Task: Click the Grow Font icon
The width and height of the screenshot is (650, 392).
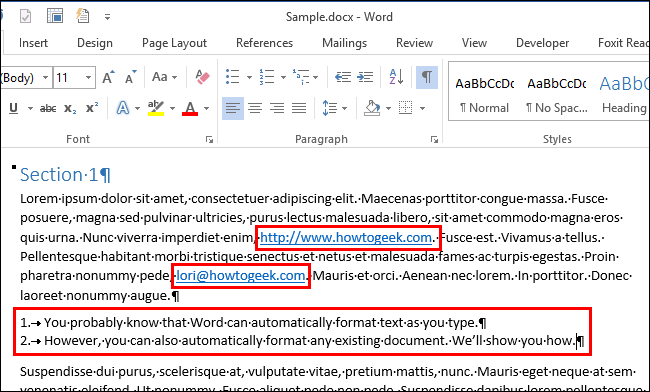Action: [x=109, y=77]
